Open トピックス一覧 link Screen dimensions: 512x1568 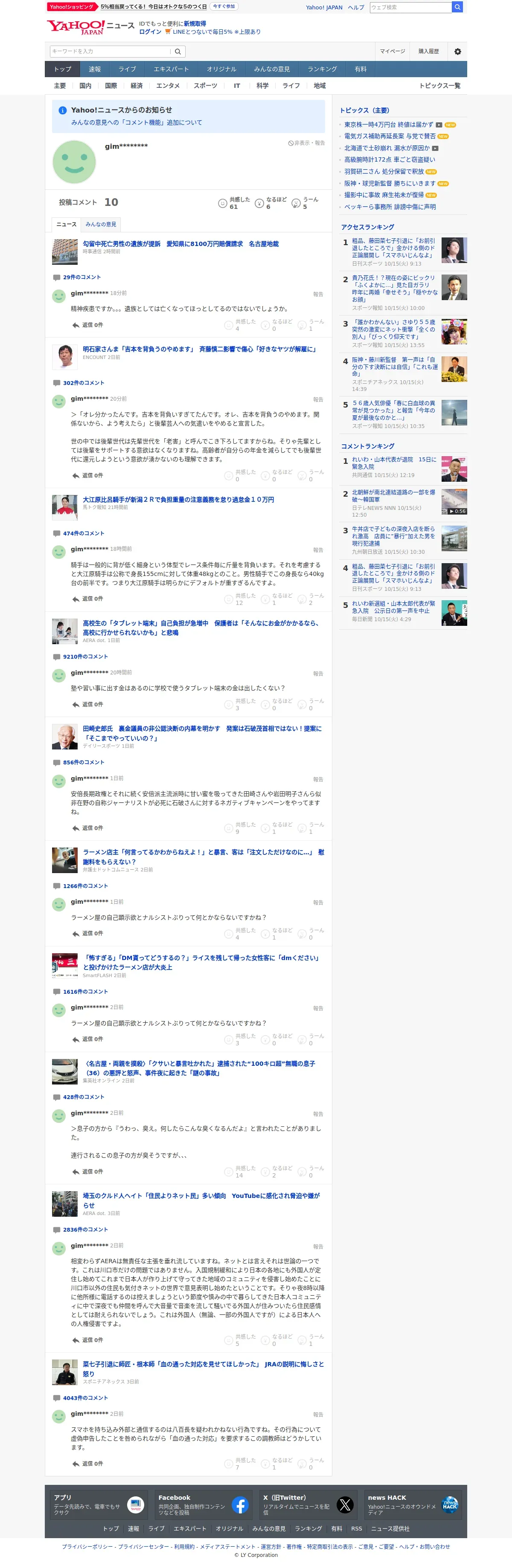pos(439,86)
